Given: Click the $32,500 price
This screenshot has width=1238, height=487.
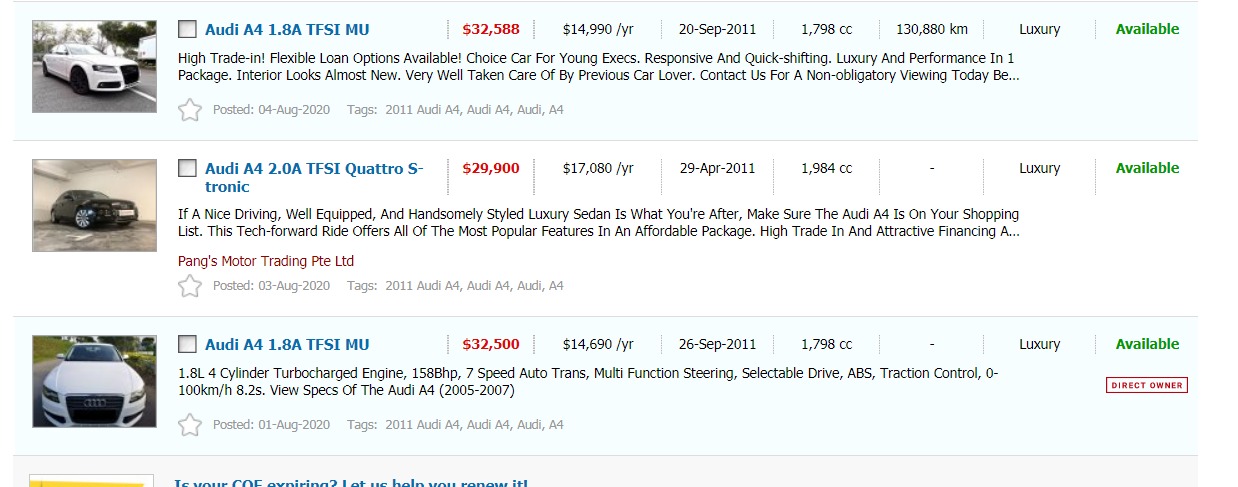Looking at the screenshot, I should (491, 344).
